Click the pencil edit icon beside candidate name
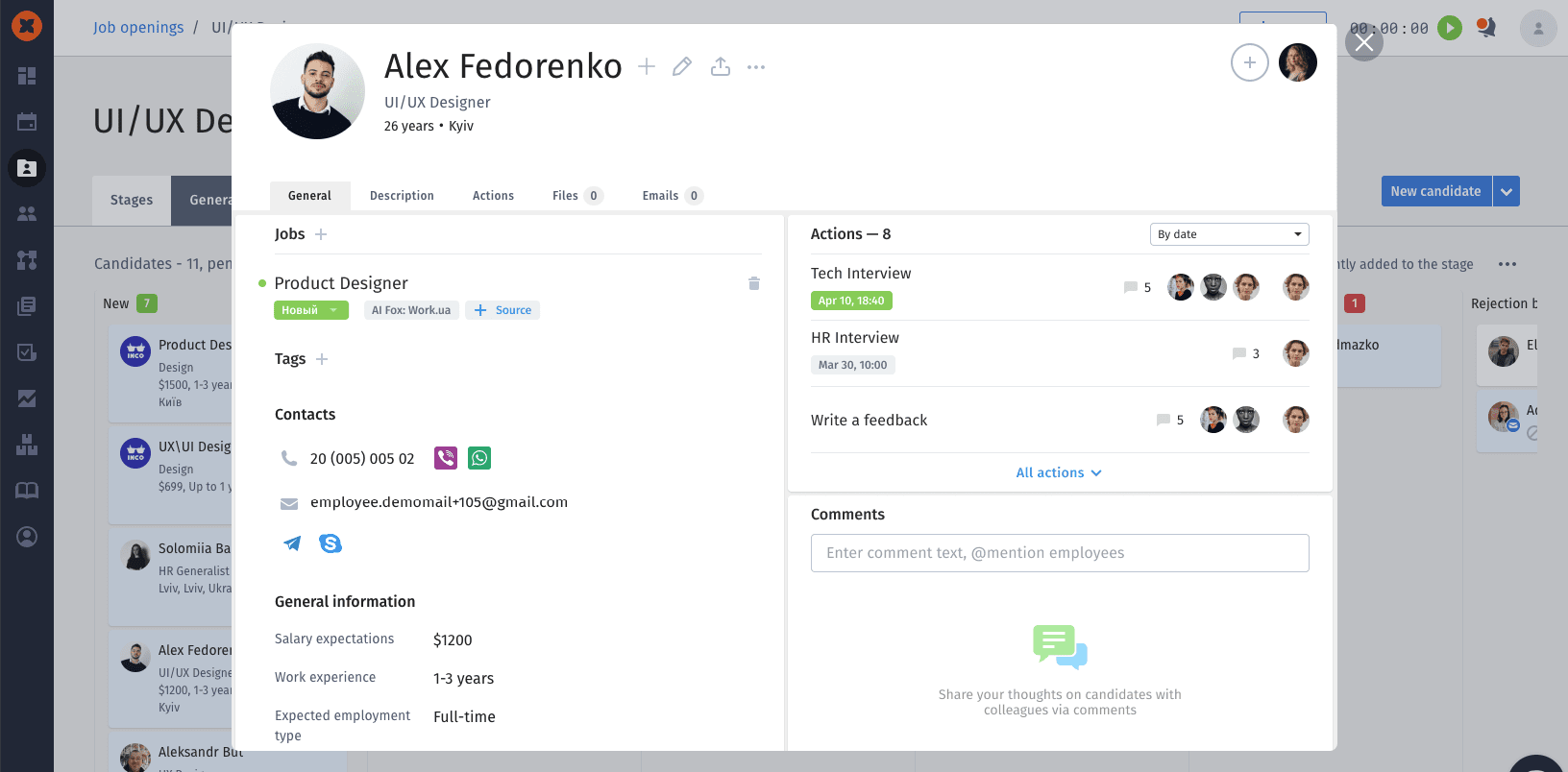Image resolution: width=1568 pixels, height=772 pixels. [x=682, y=66]
